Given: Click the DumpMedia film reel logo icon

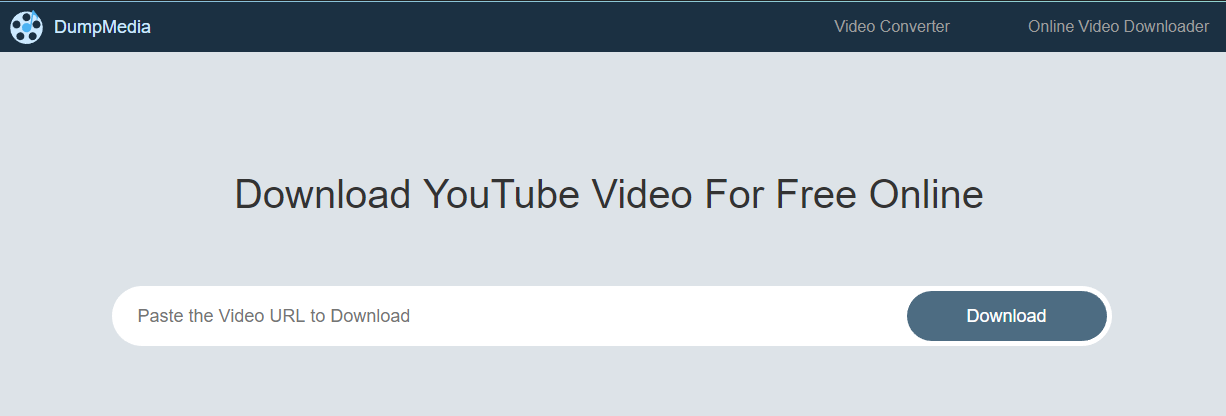Looking at the screenshot, I should 26,27.
